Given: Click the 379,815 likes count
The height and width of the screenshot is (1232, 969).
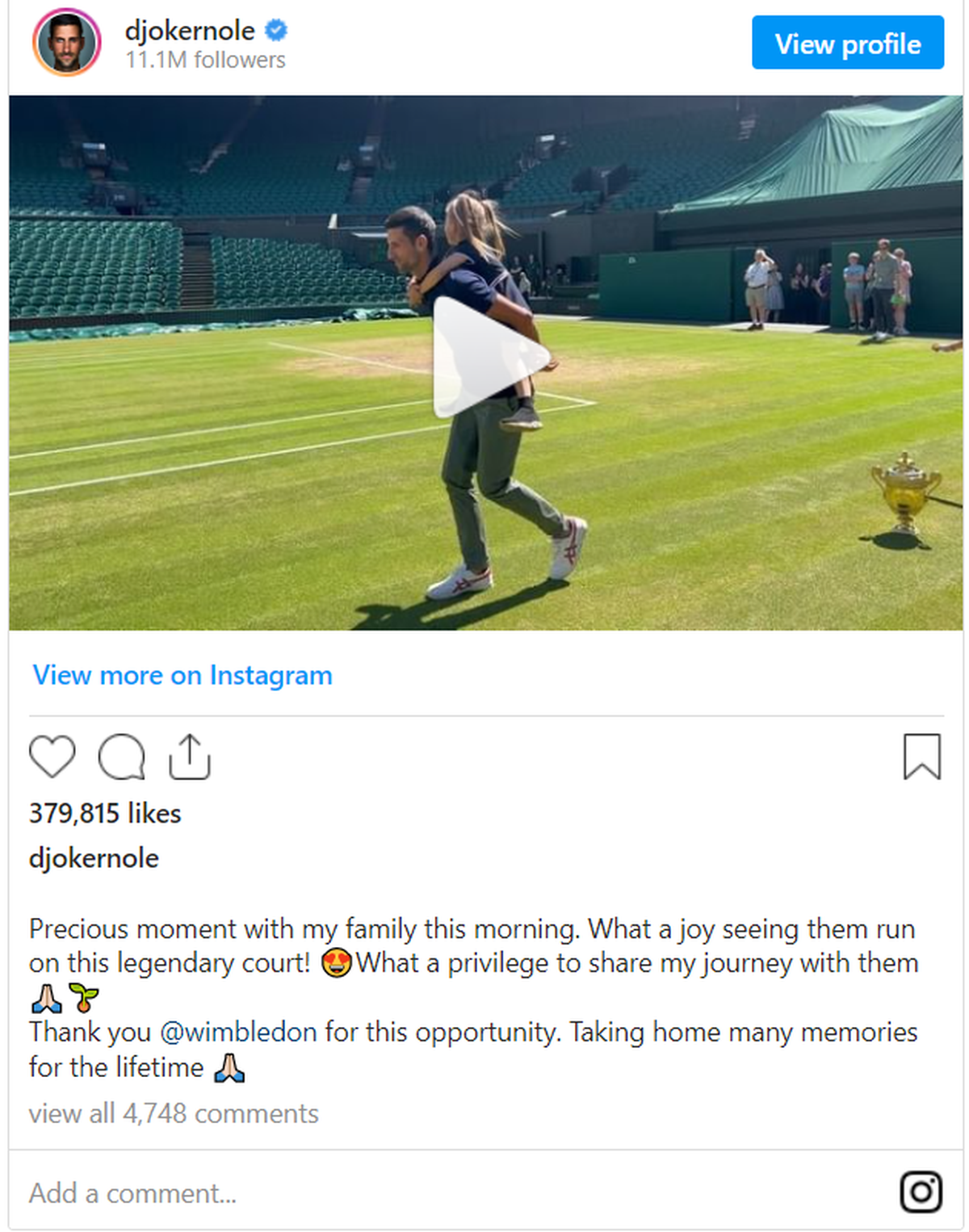Looking at the screenshot, I should pyautogui.click(x=105, y=813).
